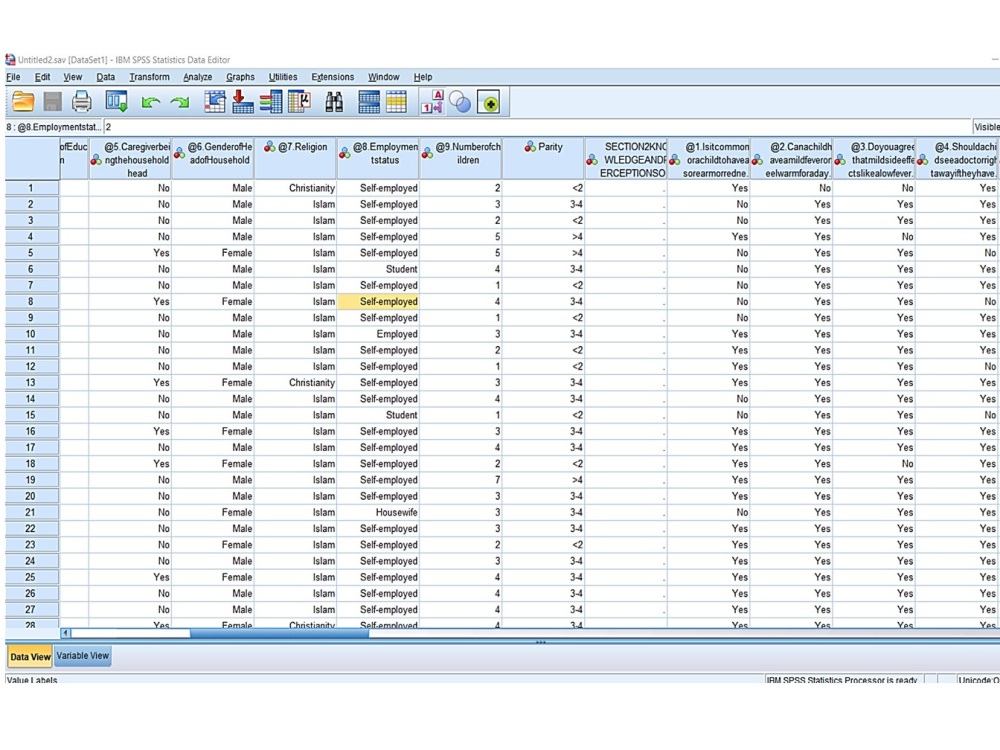Image resolution: width=1000 pixels, height=750 pixels.
Task: Select the Split File toolbar icon
Action: coord(369,102)
